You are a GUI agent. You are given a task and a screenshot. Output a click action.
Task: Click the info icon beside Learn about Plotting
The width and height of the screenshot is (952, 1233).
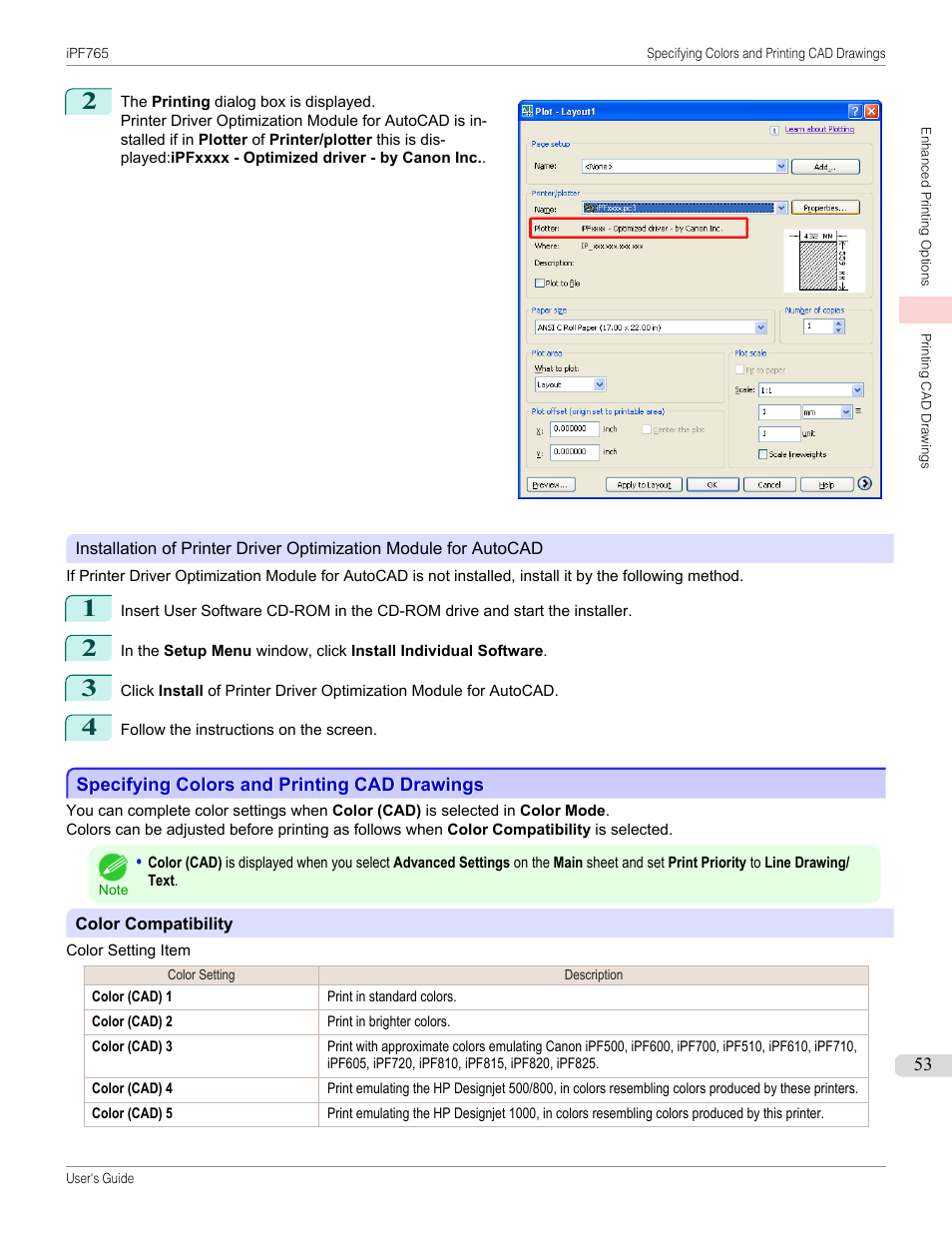(x=774, y=130)
